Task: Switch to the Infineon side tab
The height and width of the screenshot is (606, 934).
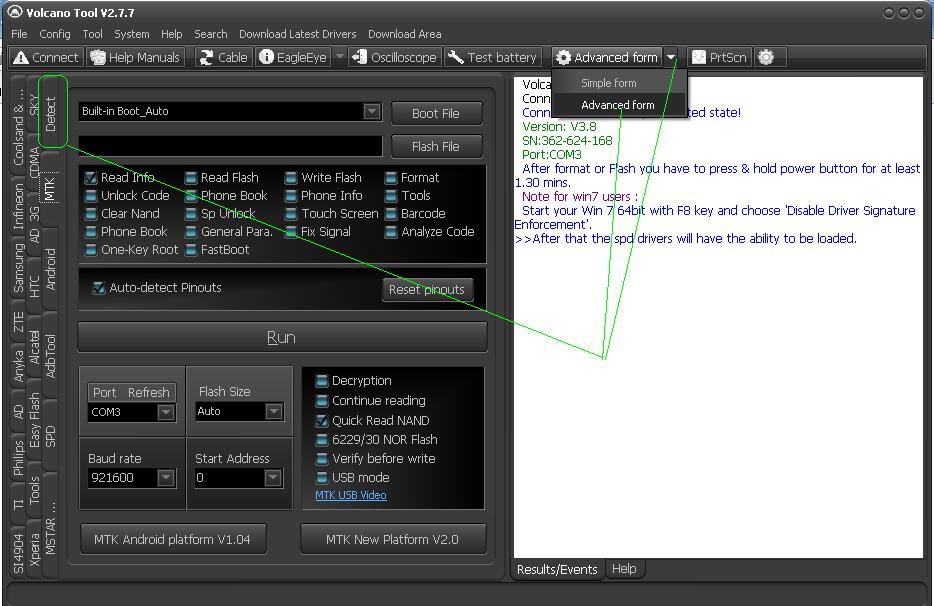Action: tap(18, 206)
